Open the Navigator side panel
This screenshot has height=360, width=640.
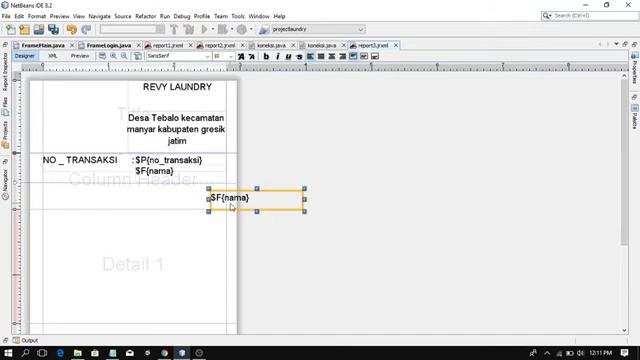[5, 184]
